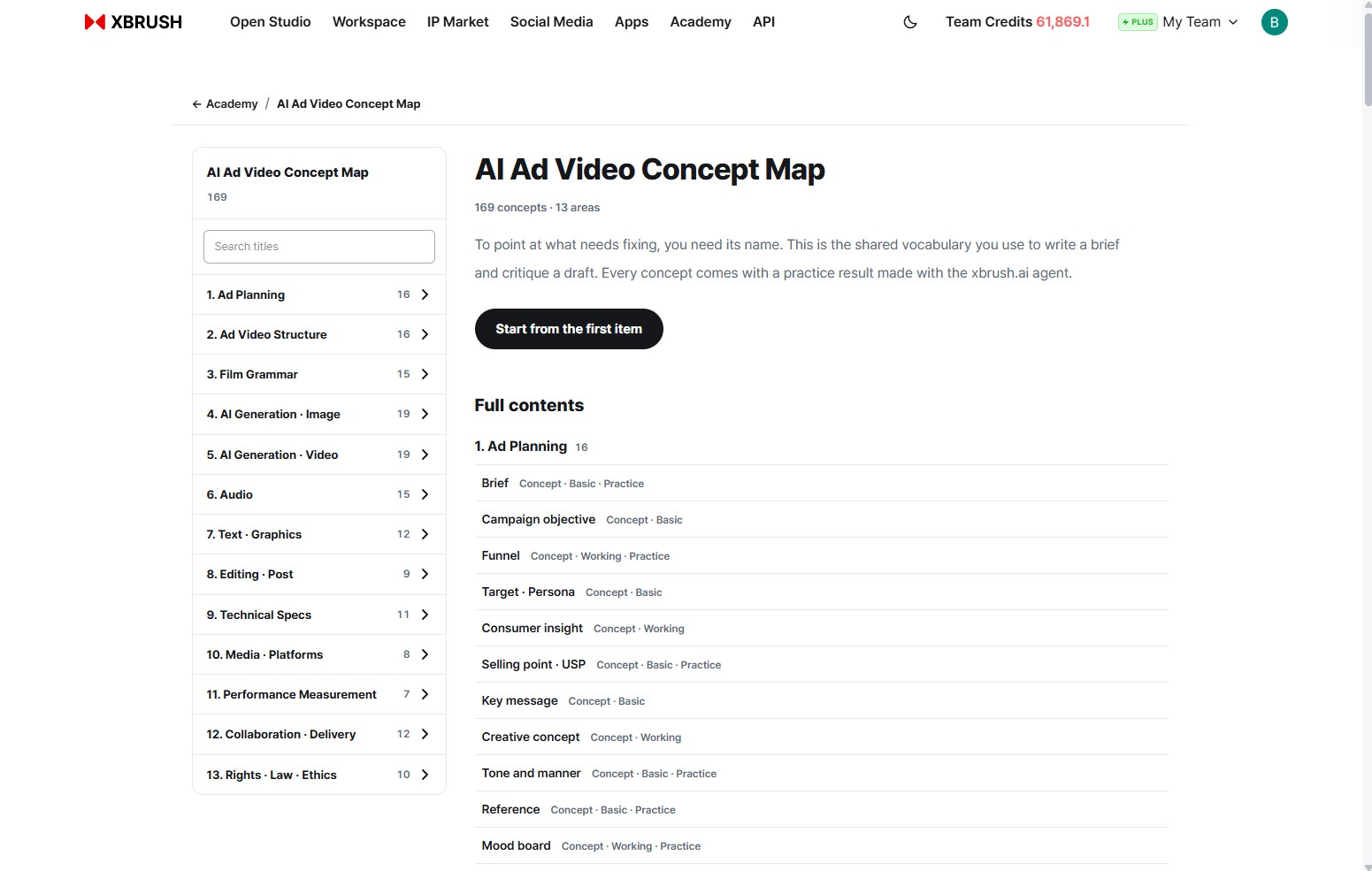Click the PLUS plan badge
This screenshot has width=1372, height=871.
1138,22
